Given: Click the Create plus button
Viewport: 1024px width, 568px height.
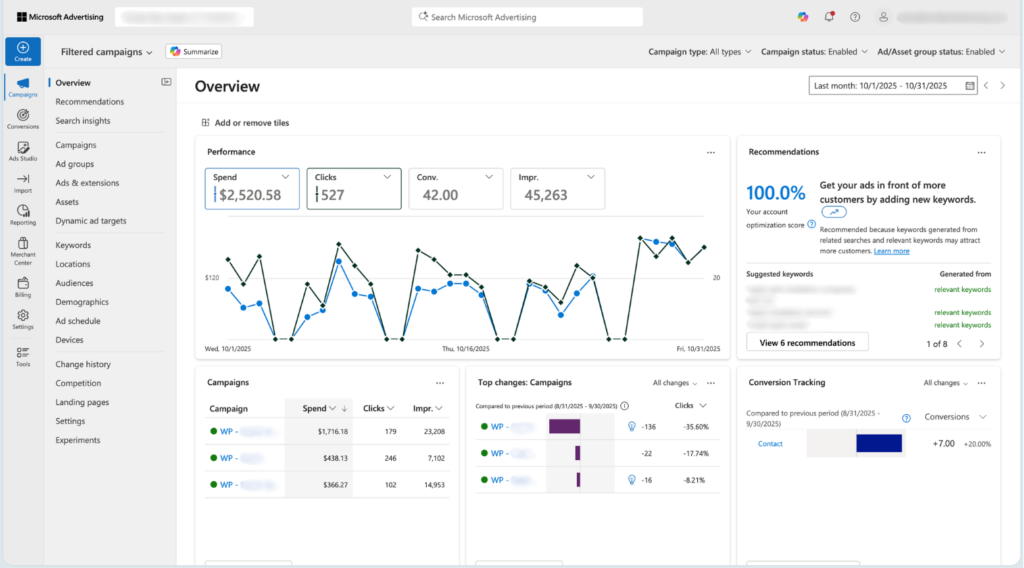Looking at the screenshot, I should [23, 52].
